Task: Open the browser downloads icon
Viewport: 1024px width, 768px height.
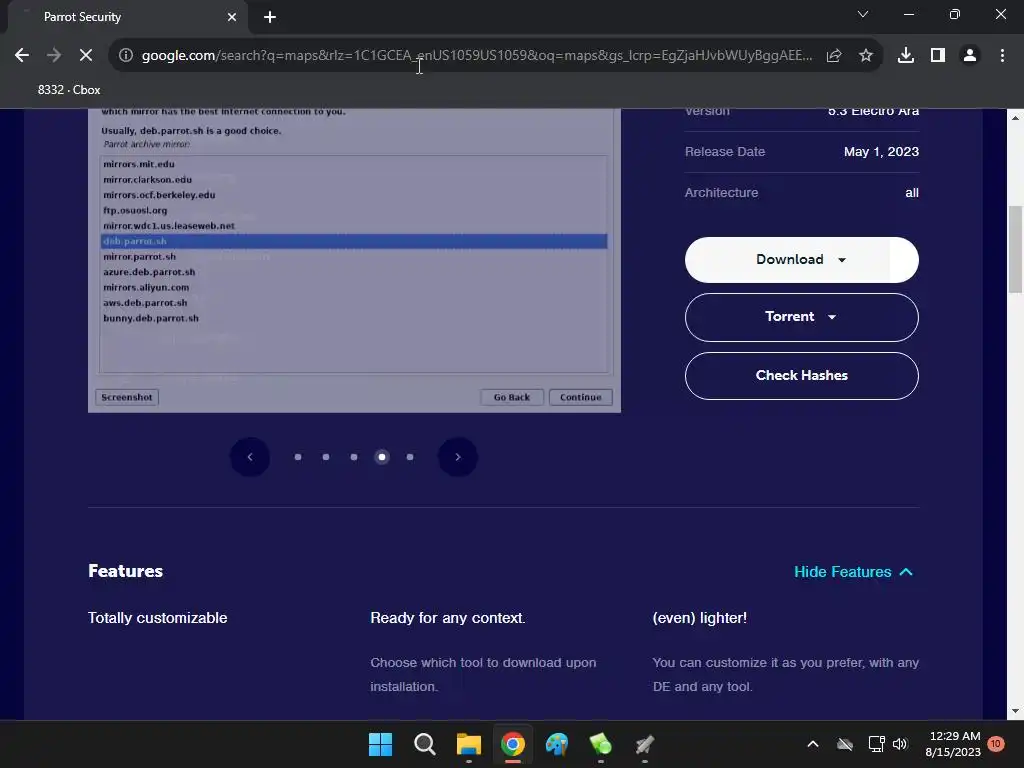Action: point(906,56)
